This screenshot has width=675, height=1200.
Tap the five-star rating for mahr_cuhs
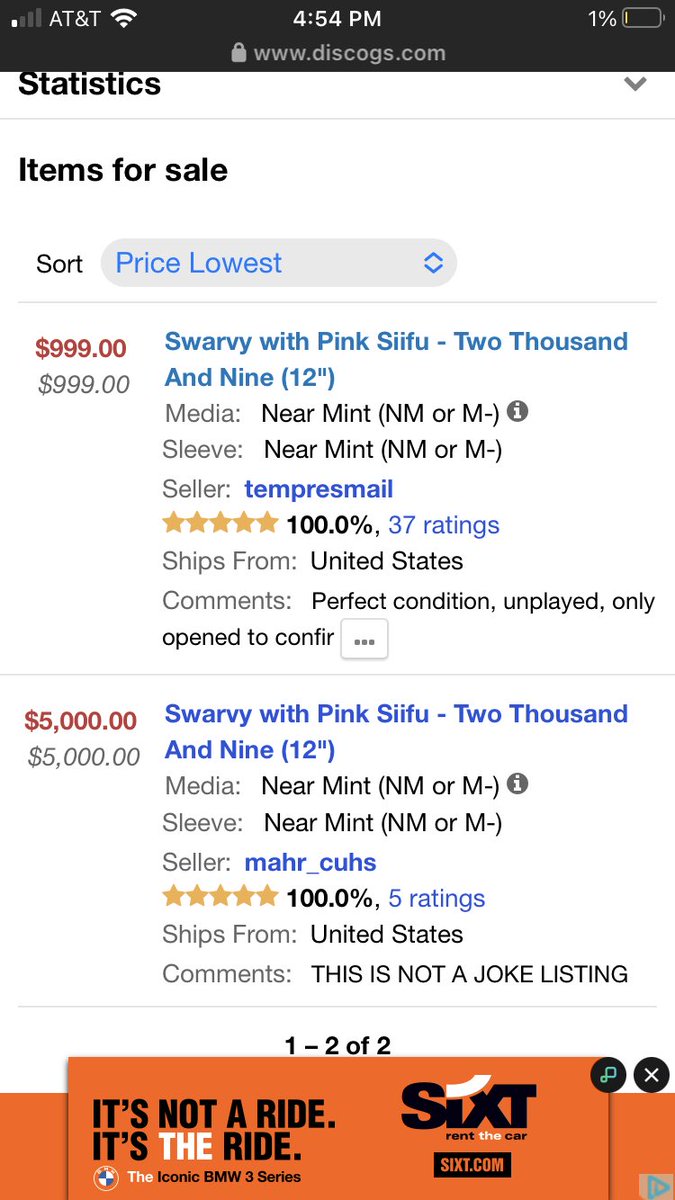tap(220, 896)
